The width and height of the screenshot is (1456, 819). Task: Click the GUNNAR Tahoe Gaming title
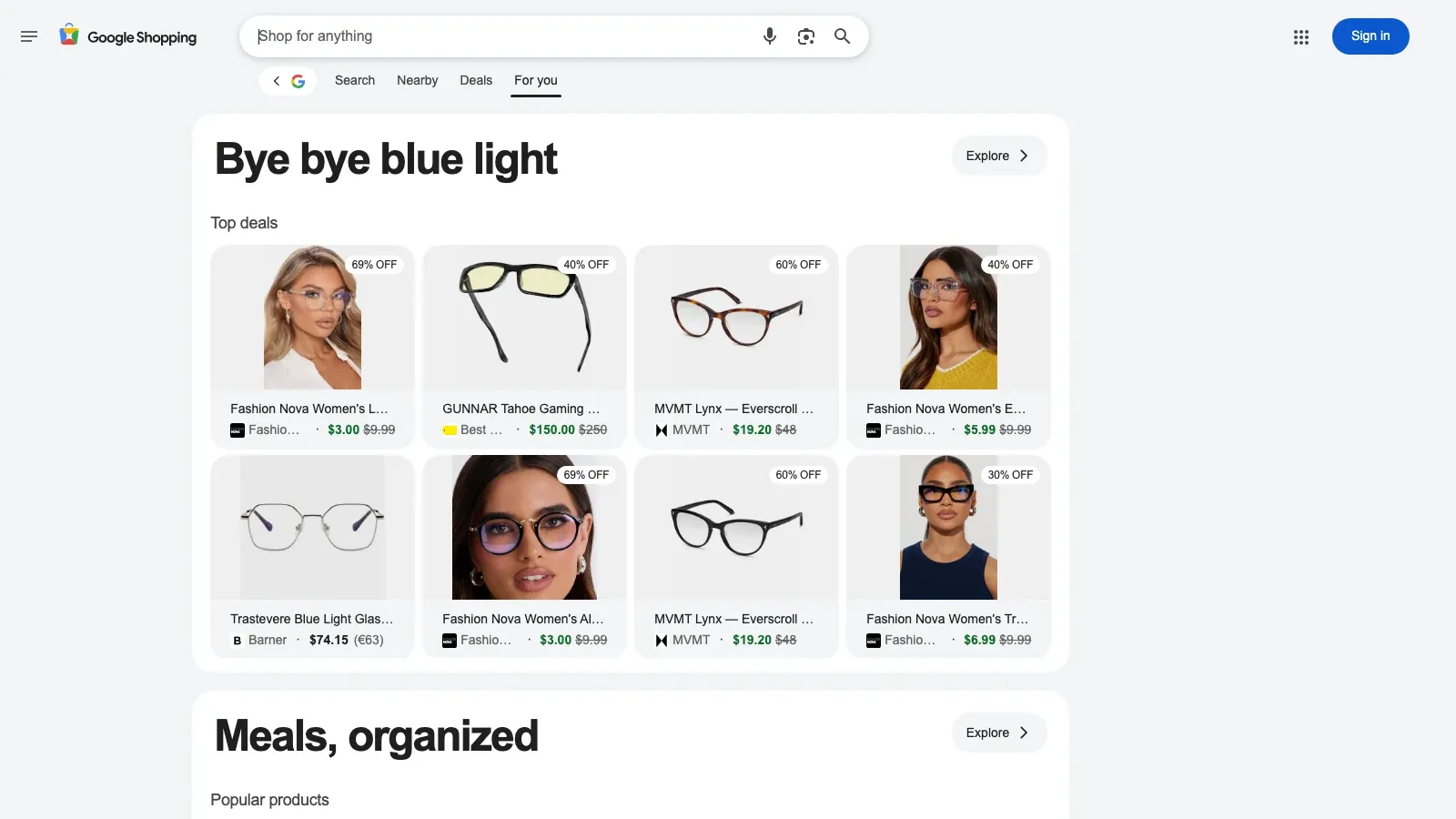[521, 409]
